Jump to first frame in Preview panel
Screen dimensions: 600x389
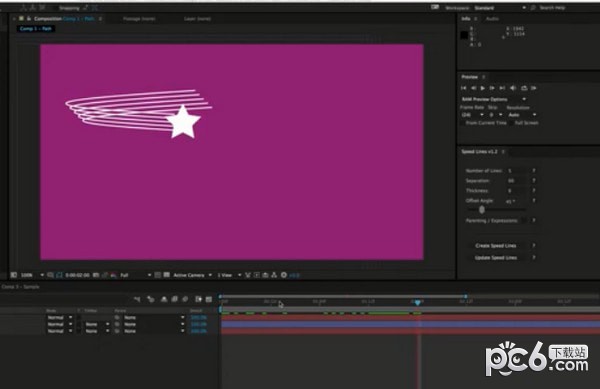pos(463,88)
